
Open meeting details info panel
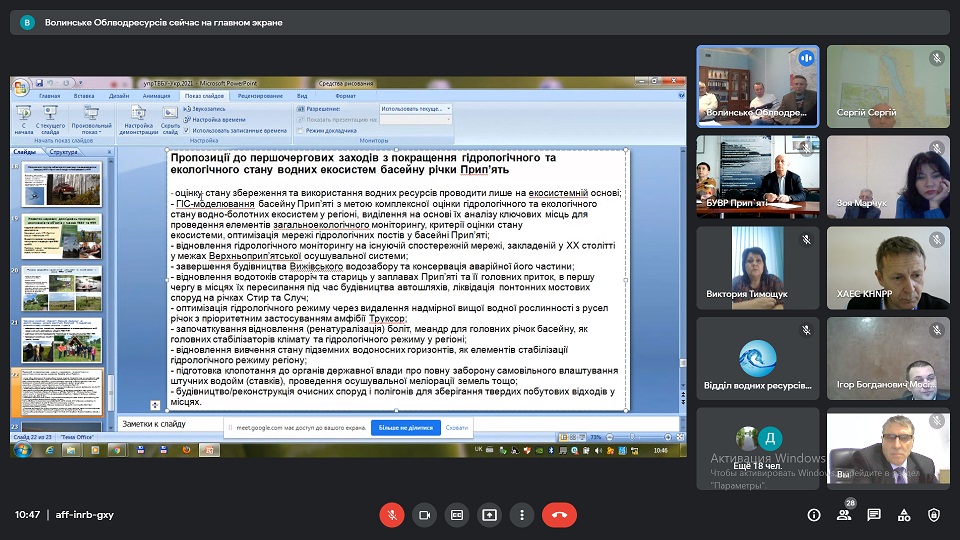click(814, 515)
